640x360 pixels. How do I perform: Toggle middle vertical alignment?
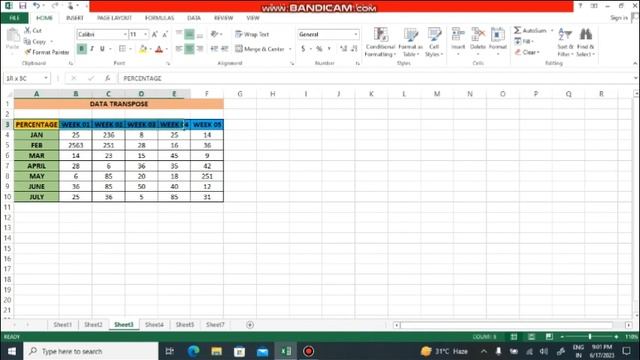click(x=189, y=35)
